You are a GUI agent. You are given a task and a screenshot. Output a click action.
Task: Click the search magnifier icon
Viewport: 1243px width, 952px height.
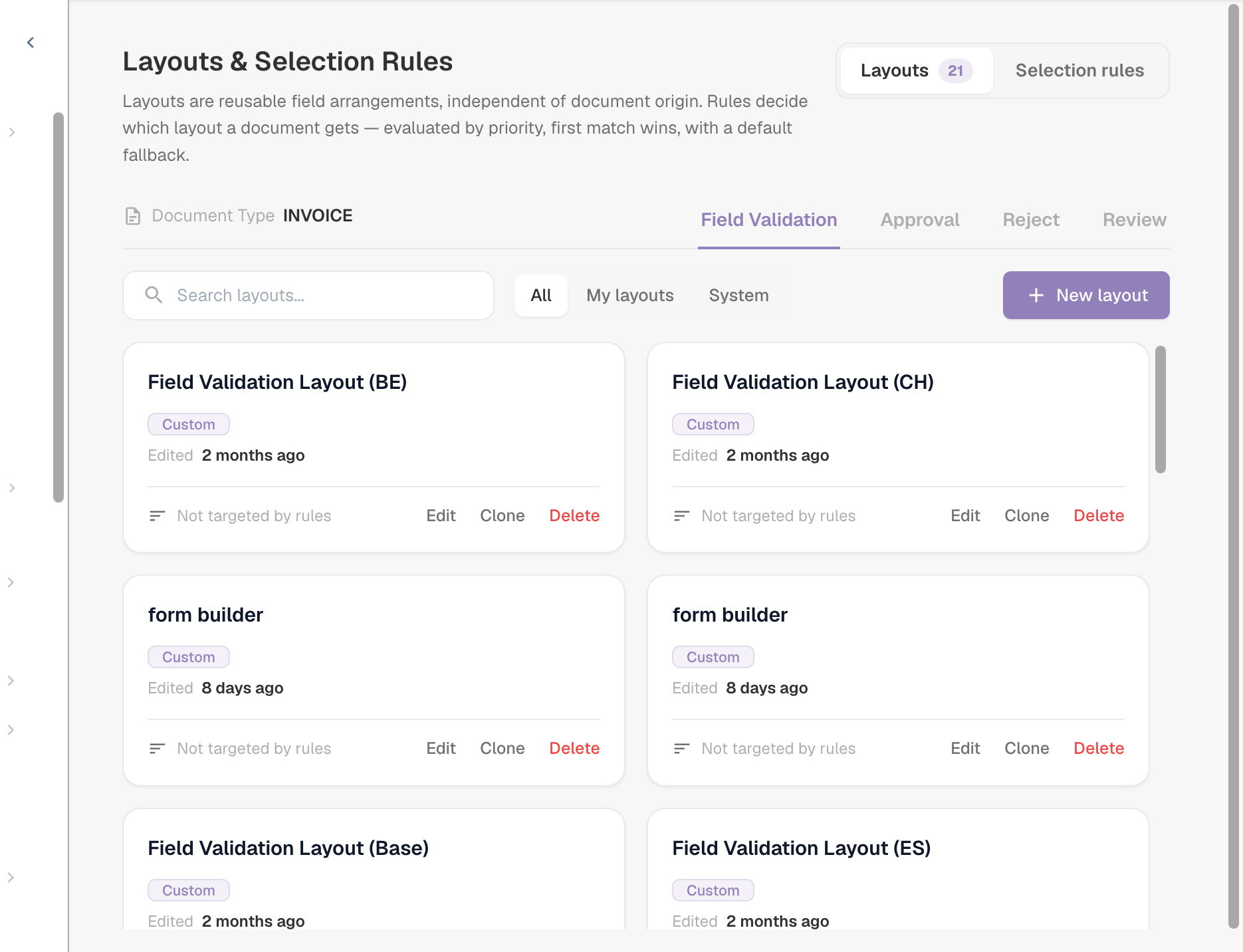[x=154, y=295]
